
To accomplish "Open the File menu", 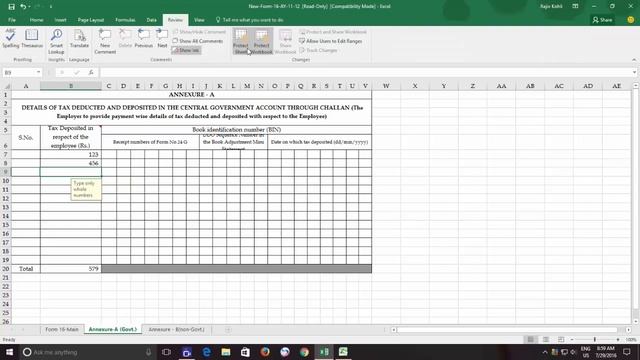I will pyautogui.click(x=12, y=20).
